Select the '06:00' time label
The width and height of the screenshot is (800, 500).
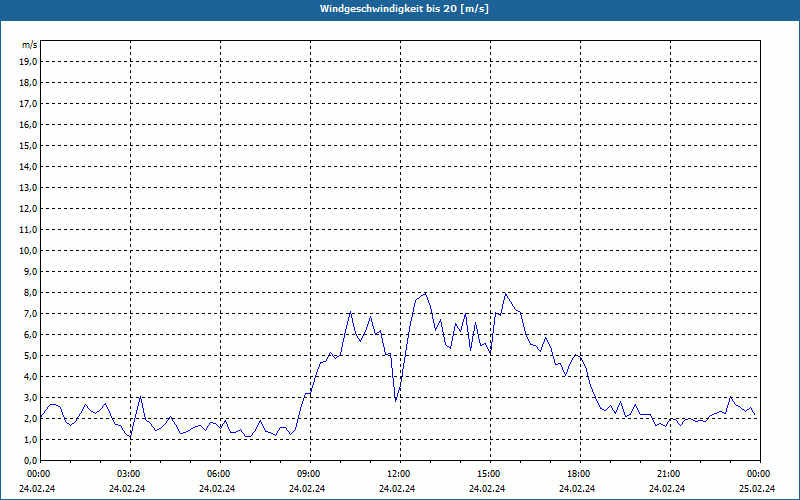218,474
